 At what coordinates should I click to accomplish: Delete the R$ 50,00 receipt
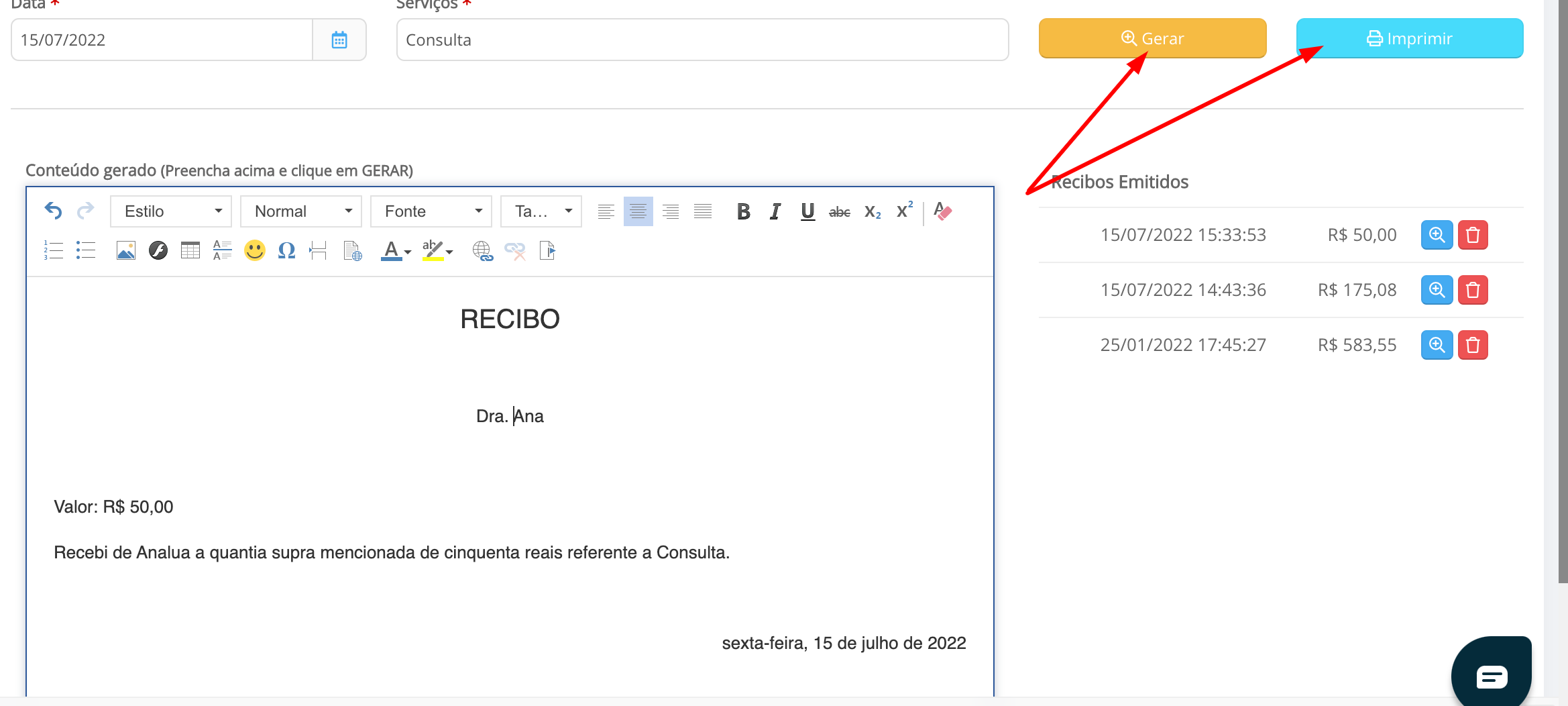[1473, 235]
